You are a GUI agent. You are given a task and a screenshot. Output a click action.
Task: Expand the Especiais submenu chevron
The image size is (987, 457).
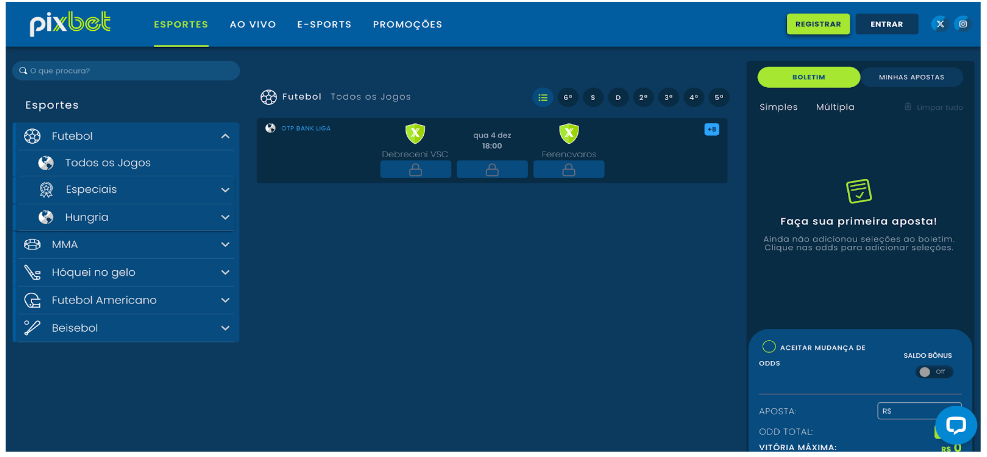point(225,189)
